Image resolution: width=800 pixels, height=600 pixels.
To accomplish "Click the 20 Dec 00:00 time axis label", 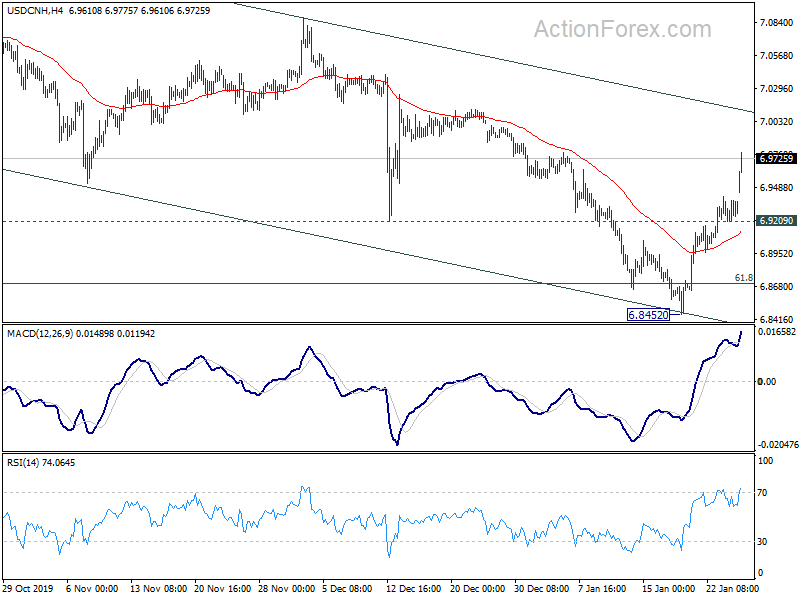I will tap(478, 588).
